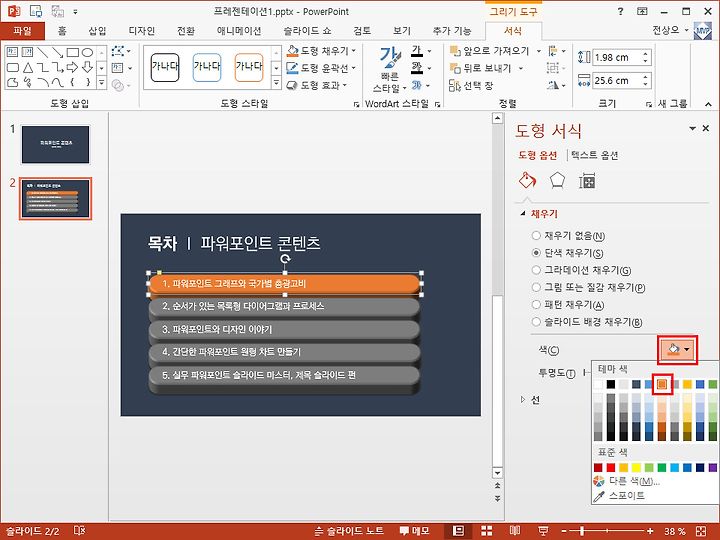The image size is (720, 540).
Task: Start slide show from status bar
Action: pos(543,531)
